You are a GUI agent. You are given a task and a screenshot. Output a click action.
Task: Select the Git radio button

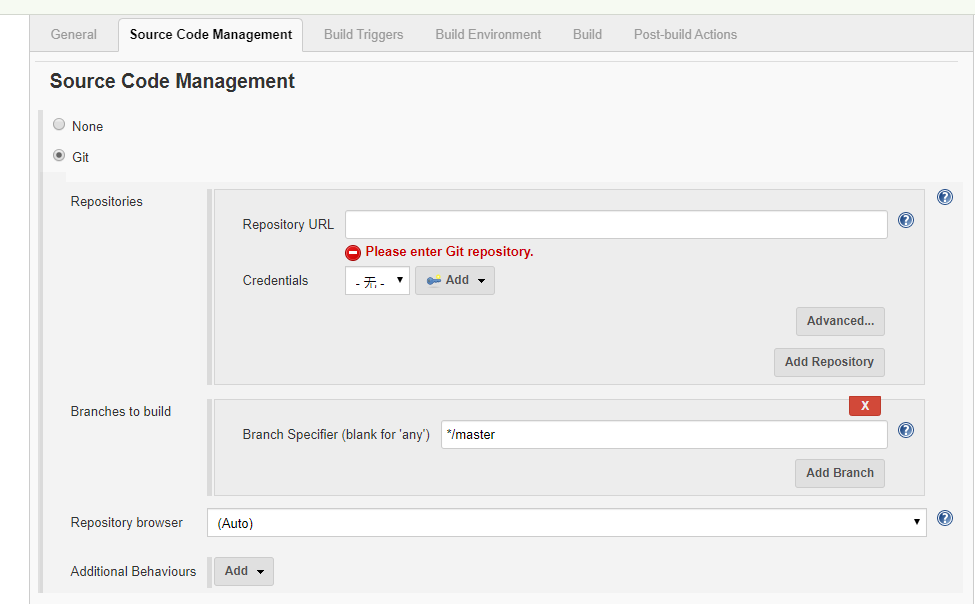(59, 156)
